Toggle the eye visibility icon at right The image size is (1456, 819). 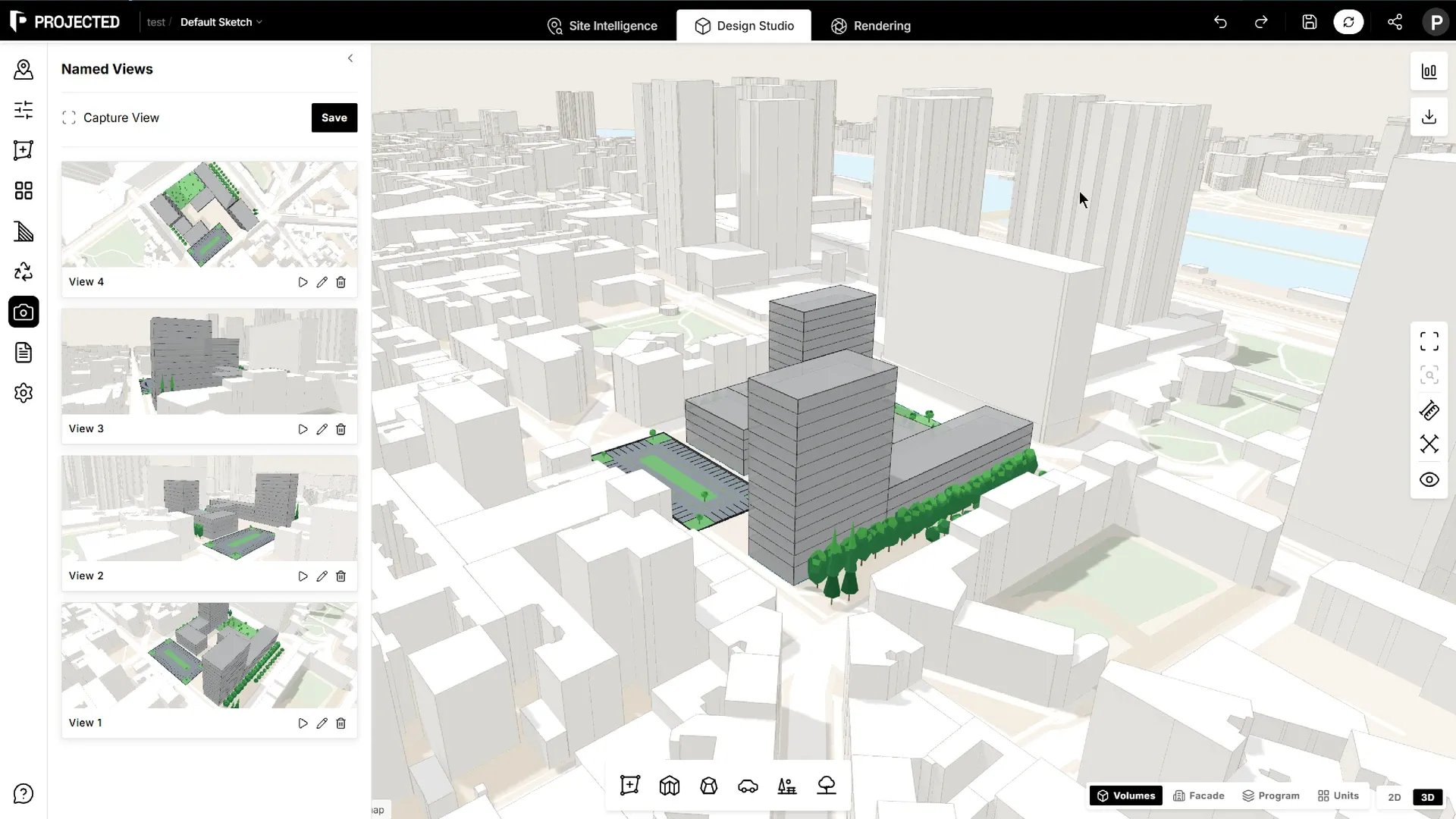tap(1429, 480)
